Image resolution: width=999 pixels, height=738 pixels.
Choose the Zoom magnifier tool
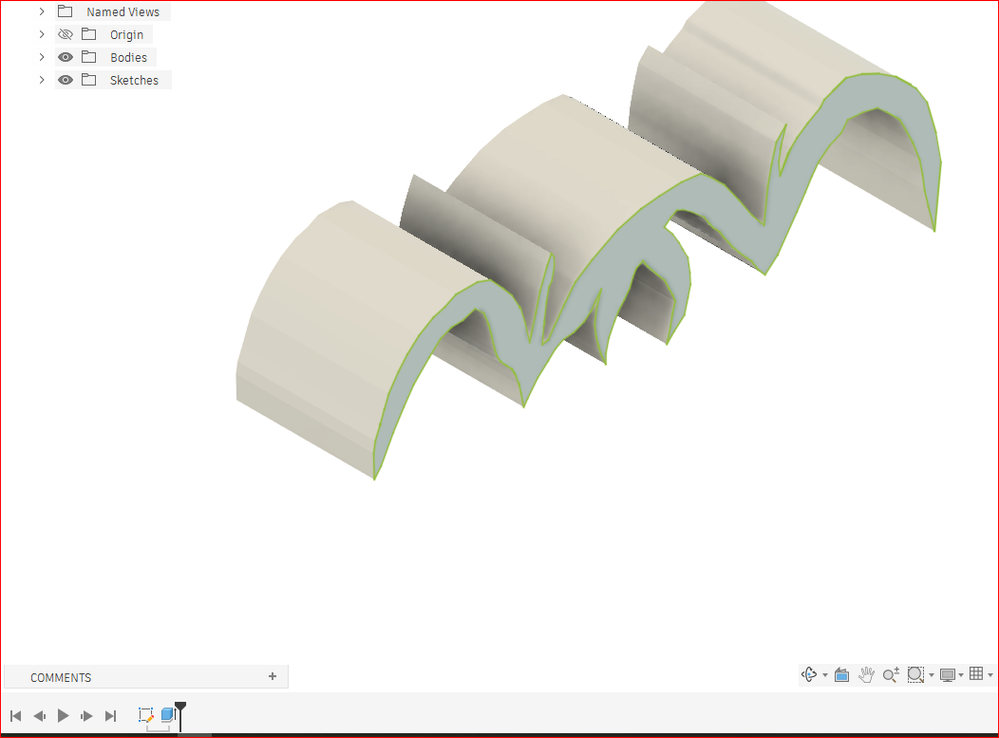pyautogui.click(x=891, y=674)
